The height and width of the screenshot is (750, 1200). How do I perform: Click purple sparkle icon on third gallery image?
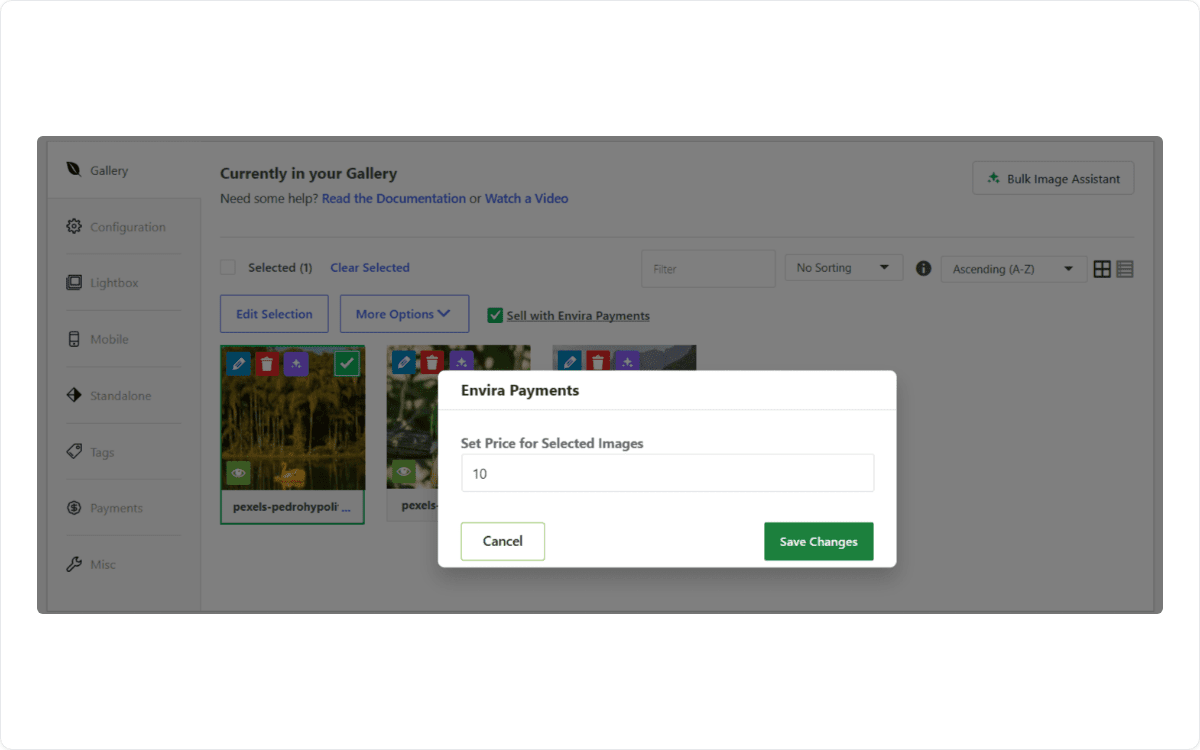(627, 362)
